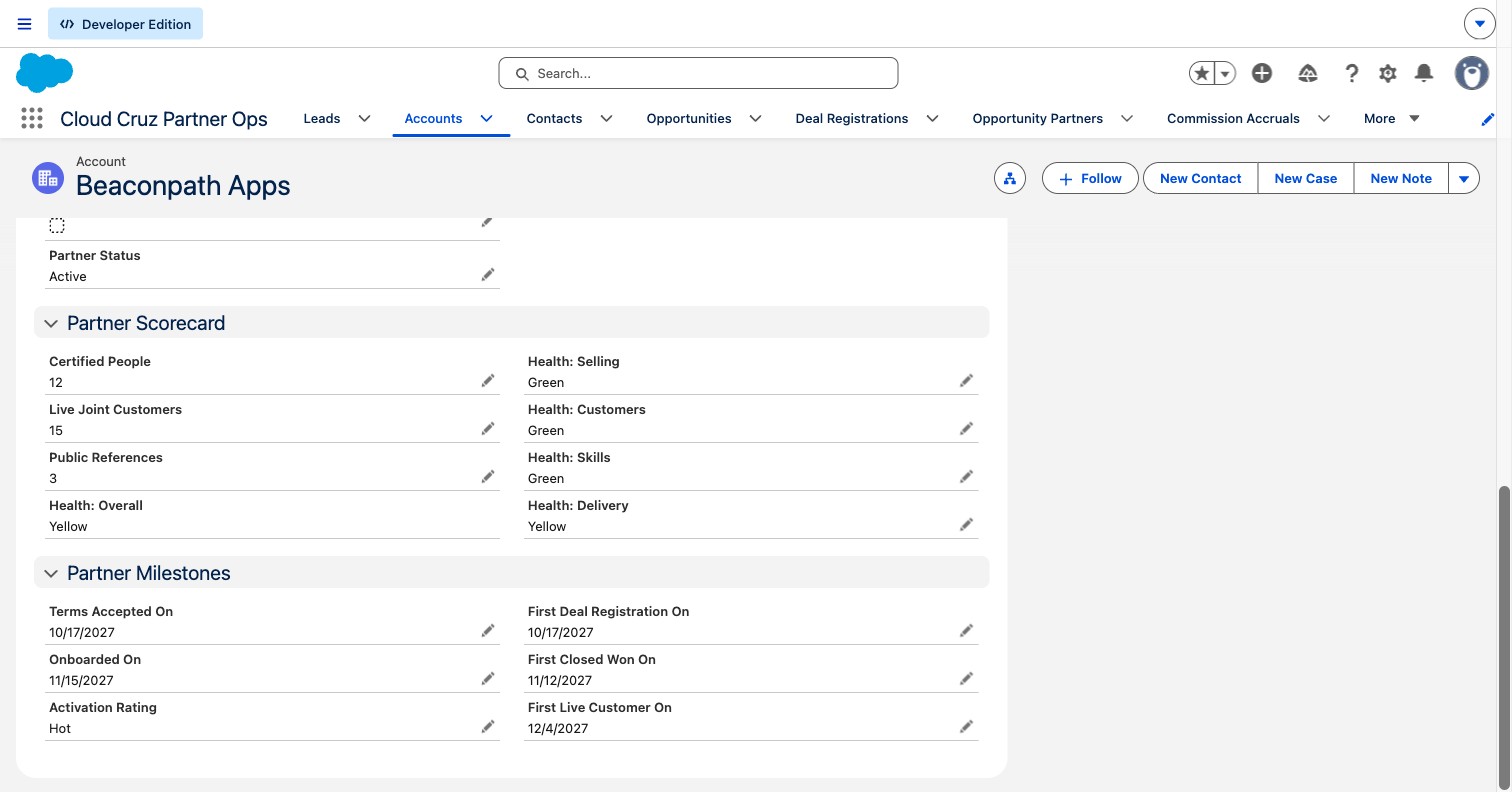Click the Salesforce cloud logo
1512x792 pixels.
tap(45, 73)
